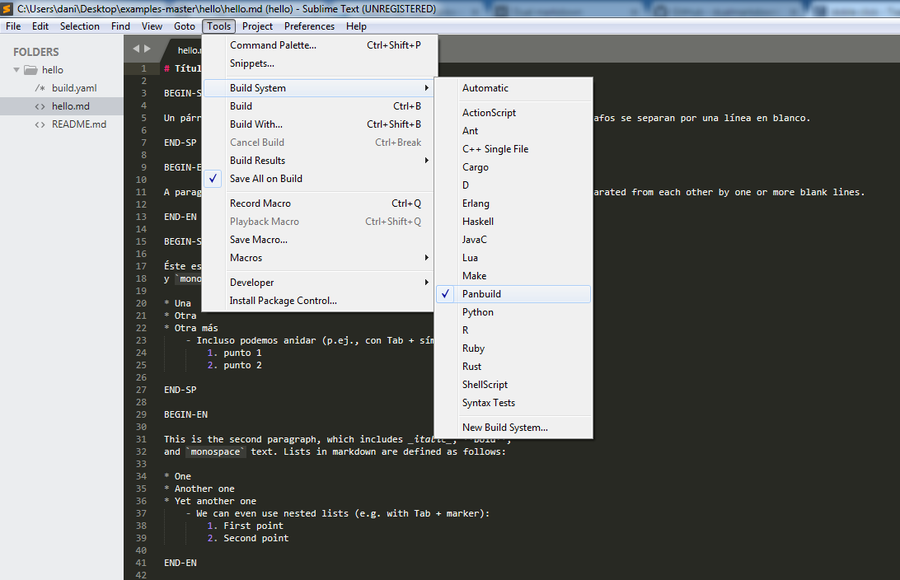Screen dimensions: 900x580
Task: Open README.md in sidebar
Action: point(79,125)
